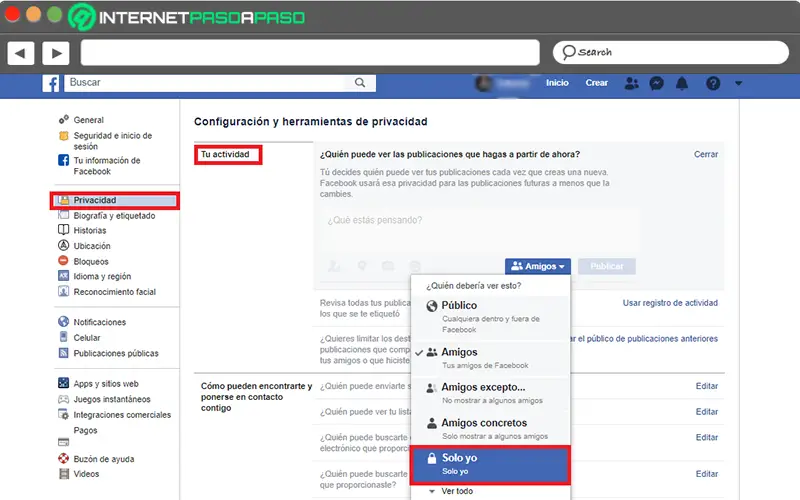Click the Idioma y región icon

point(63,276)
